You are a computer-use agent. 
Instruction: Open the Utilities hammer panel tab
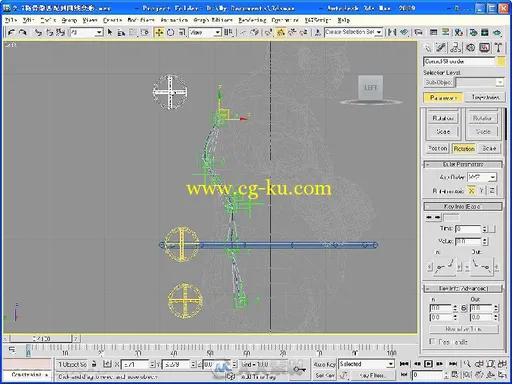[x=498, y=48]
